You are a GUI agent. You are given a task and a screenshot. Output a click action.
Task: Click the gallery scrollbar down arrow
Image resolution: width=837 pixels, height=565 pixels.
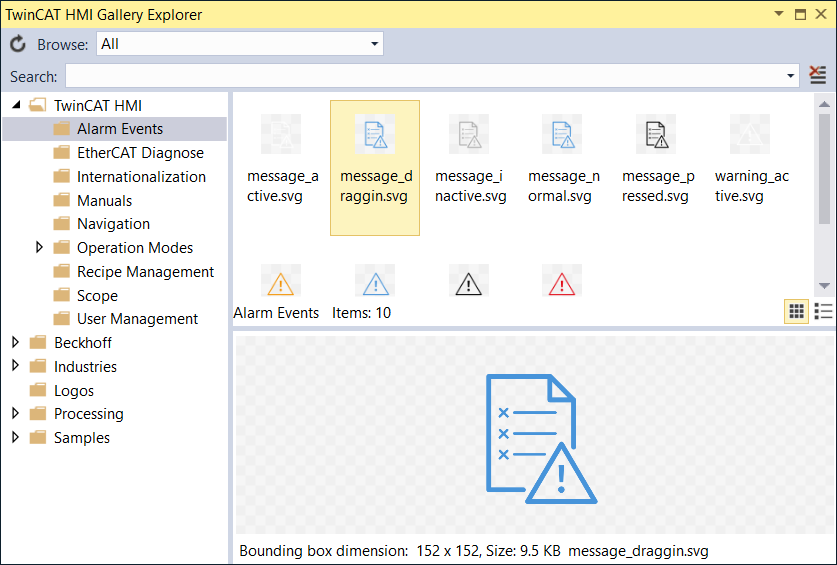pos(824,286)
